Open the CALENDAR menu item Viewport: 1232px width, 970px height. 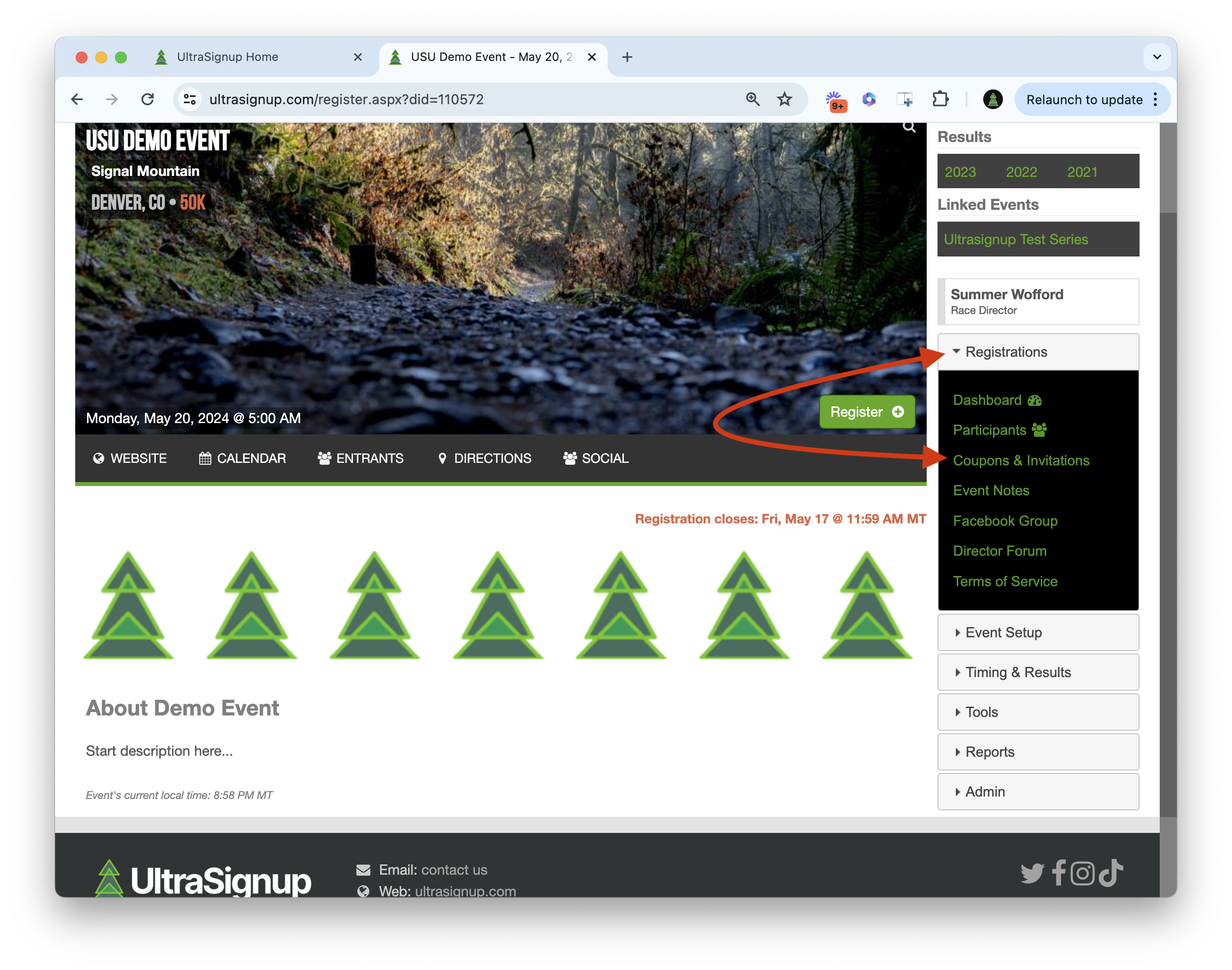242,458
